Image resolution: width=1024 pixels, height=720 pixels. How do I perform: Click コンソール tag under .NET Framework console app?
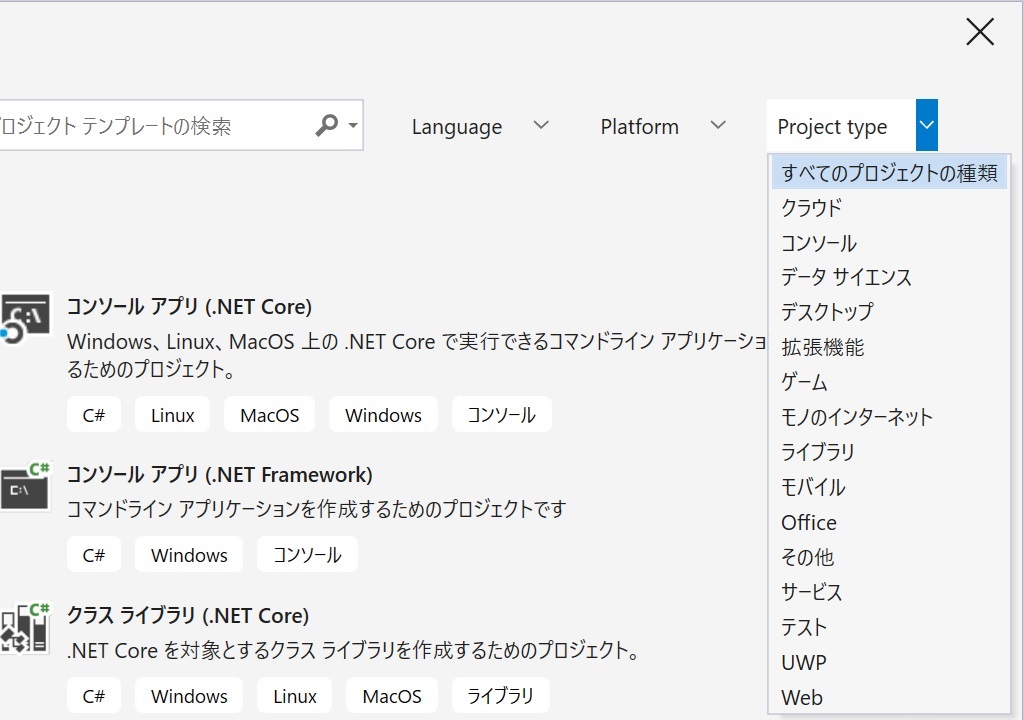[x=307, y=554]
